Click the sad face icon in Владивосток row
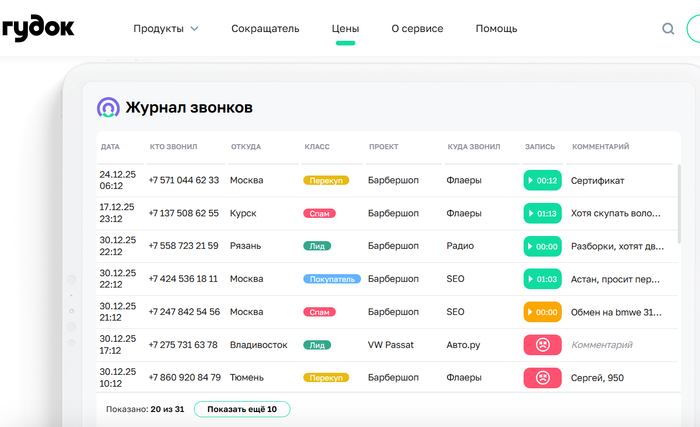 click(542, 345)
